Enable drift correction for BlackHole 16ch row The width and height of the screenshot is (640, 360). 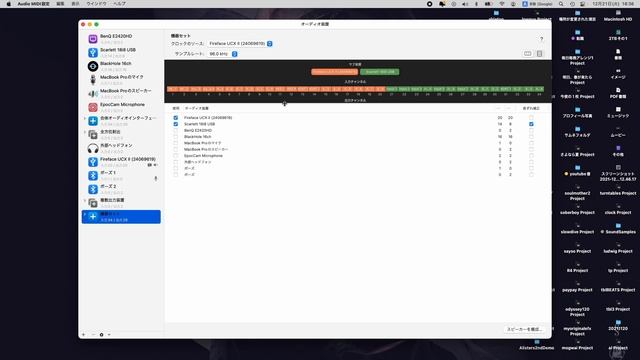click(531, 136)
